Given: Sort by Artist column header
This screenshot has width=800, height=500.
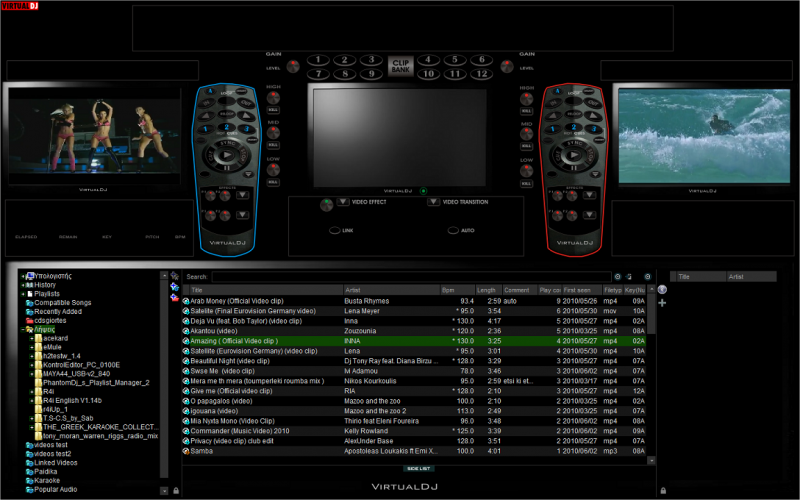Looking at the screenshot, I should click(391, 290).
